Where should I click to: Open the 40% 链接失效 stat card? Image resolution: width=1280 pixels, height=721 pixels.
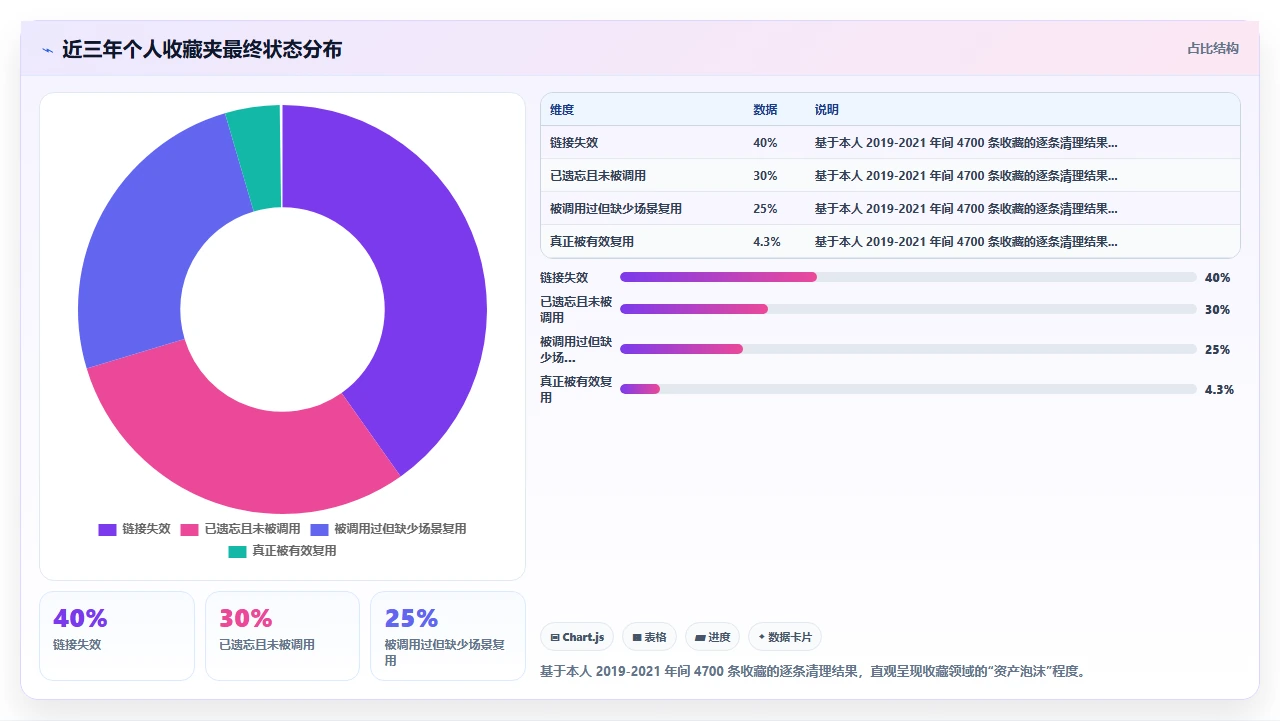(117, 636)
